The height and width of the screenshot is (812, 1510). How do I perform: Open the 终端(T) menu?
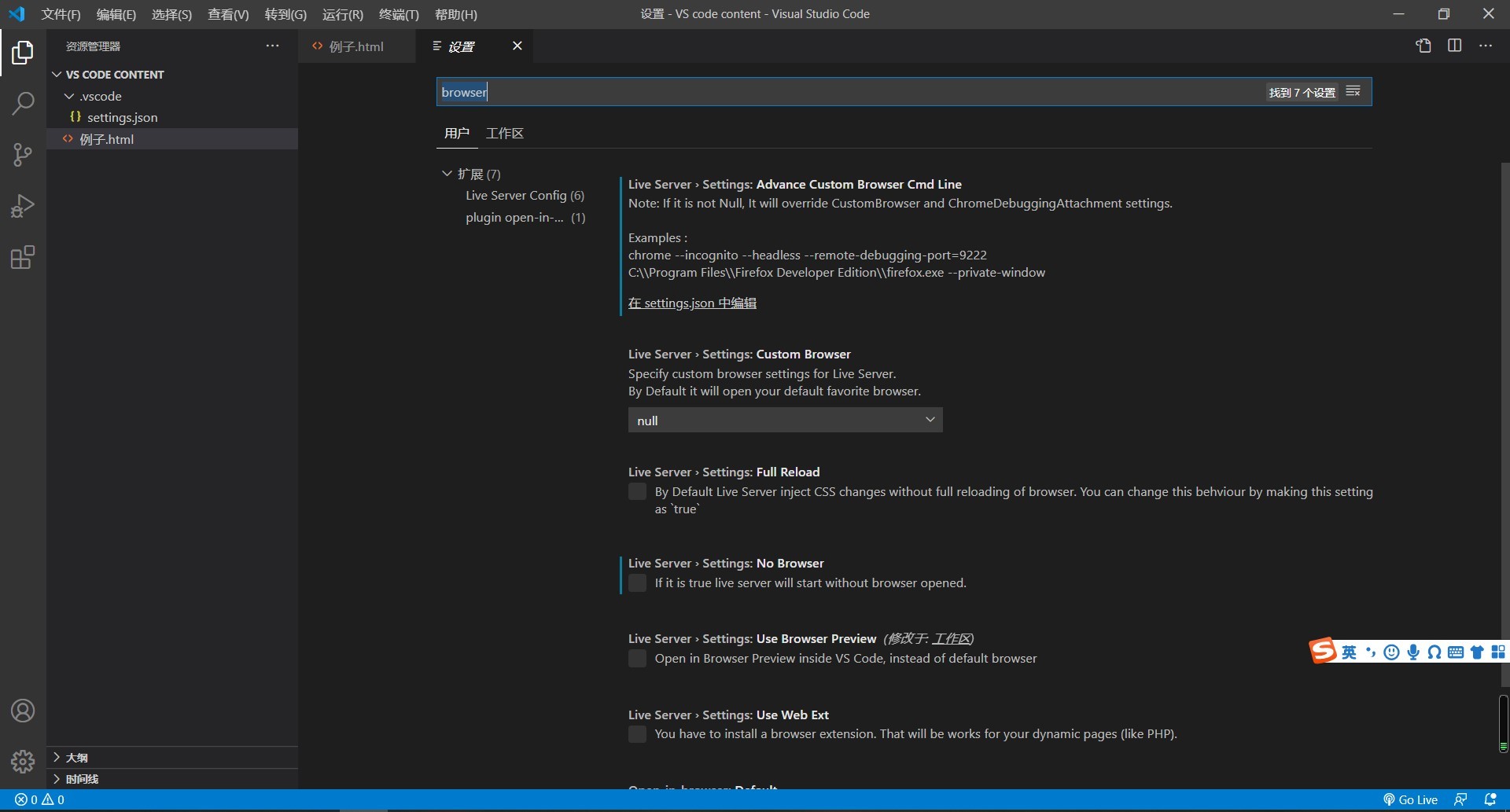coord(399,14)
